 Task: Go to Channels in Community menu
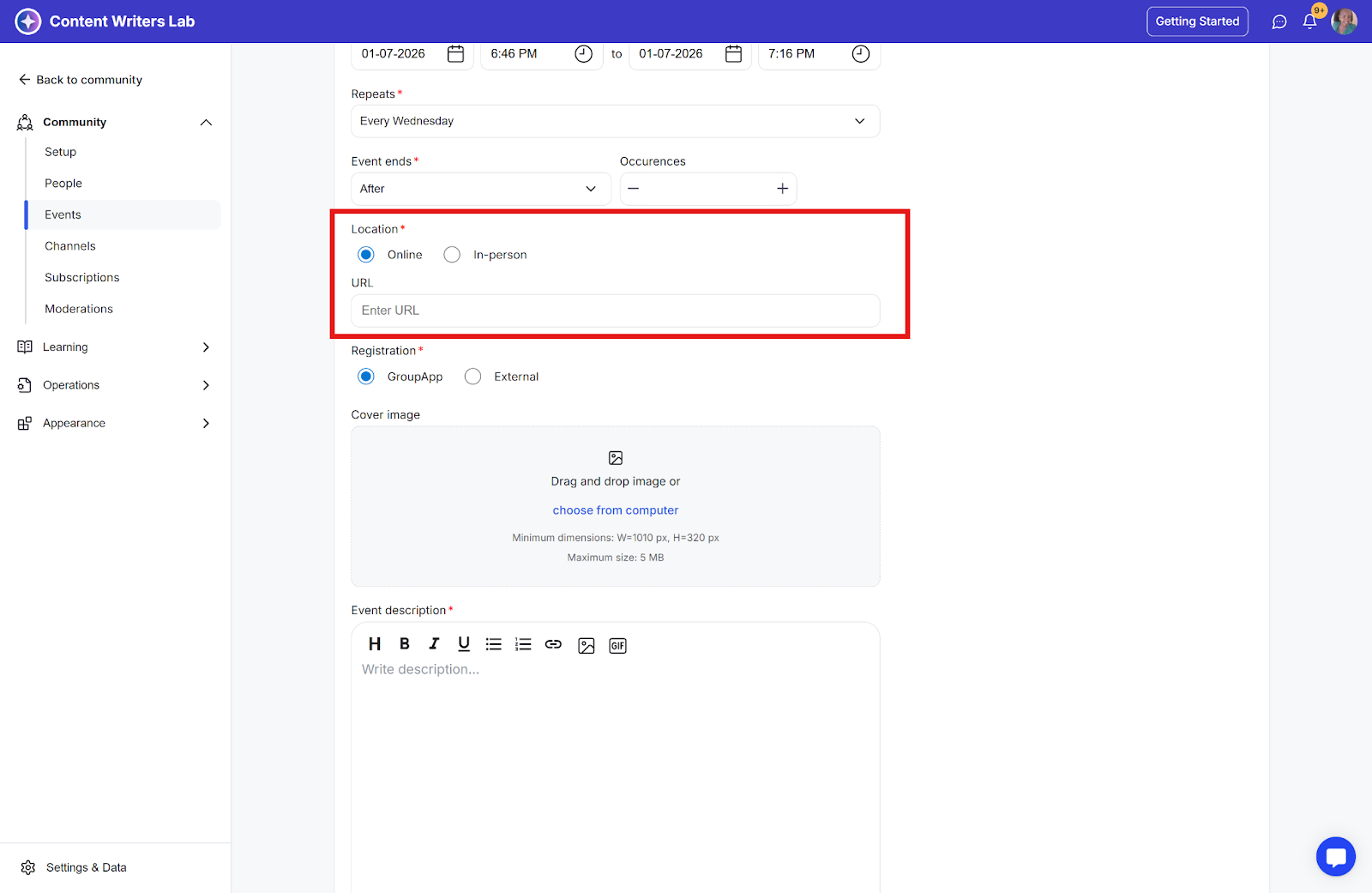coord(70,246)
